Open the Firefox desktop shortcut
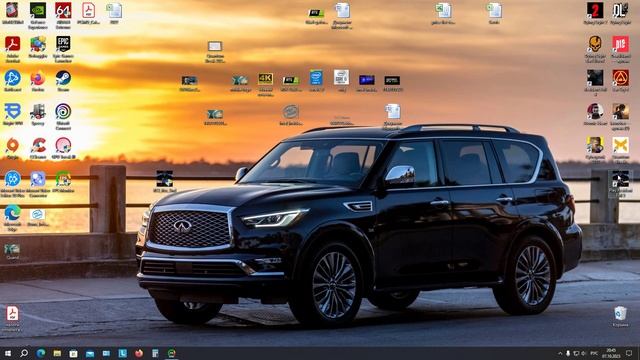The width and height of the screenshot is (640, 360). click(x=38, y=81)
